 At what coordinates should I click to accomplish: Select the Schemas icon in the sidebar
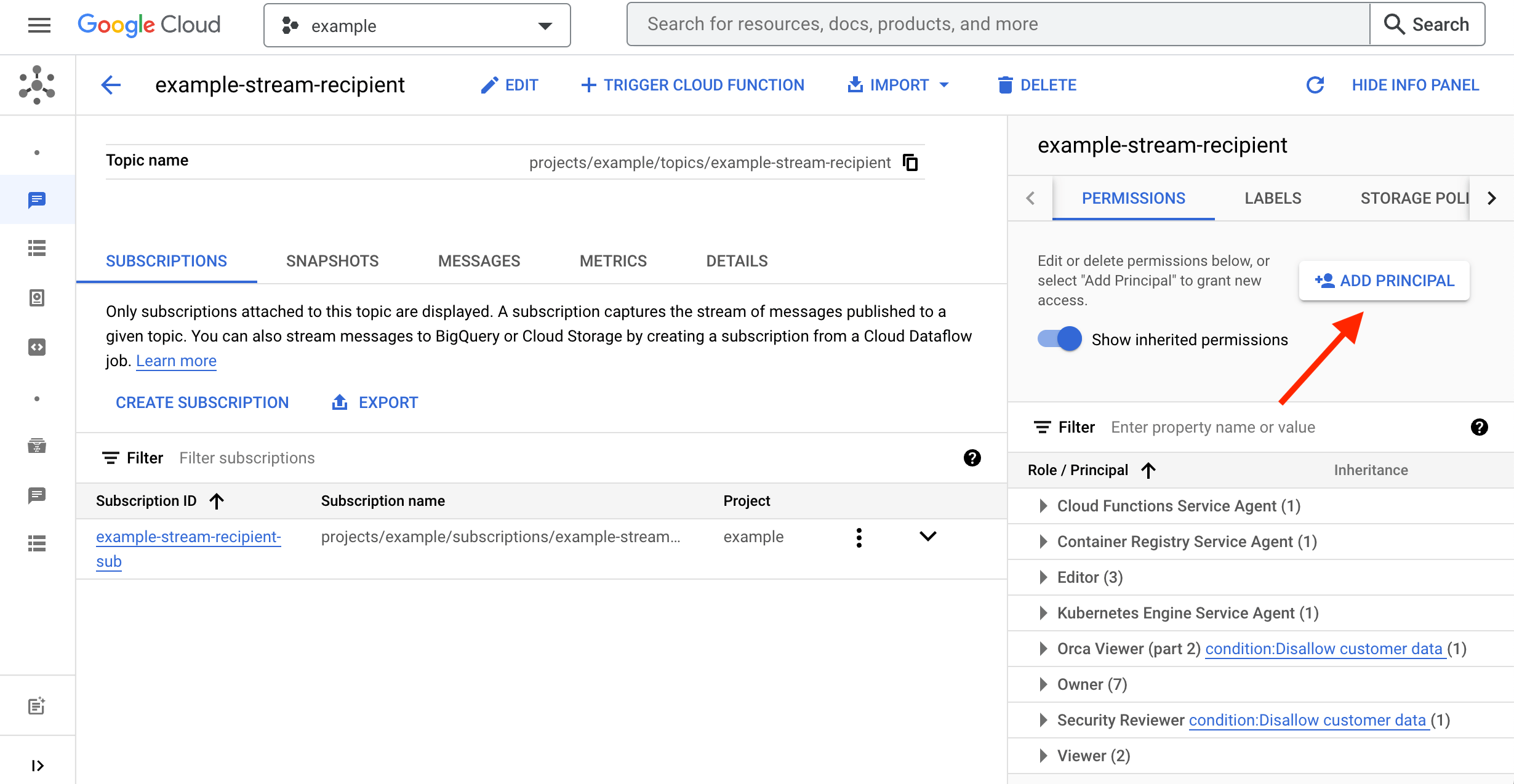[x=38, y=346]
